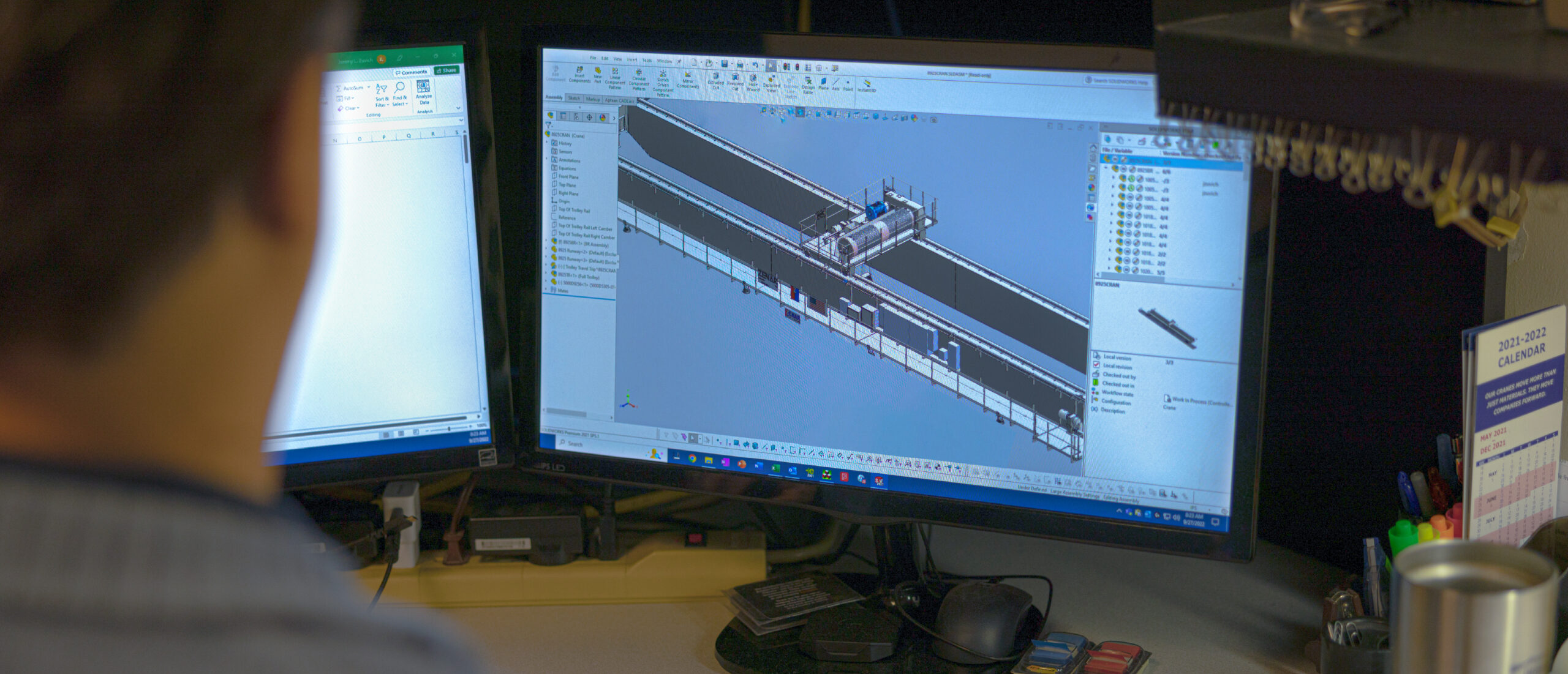Viewport: 1568px width, 674px height.
Task: Click Share button in Excel window
Action: [x=447, y=70]
